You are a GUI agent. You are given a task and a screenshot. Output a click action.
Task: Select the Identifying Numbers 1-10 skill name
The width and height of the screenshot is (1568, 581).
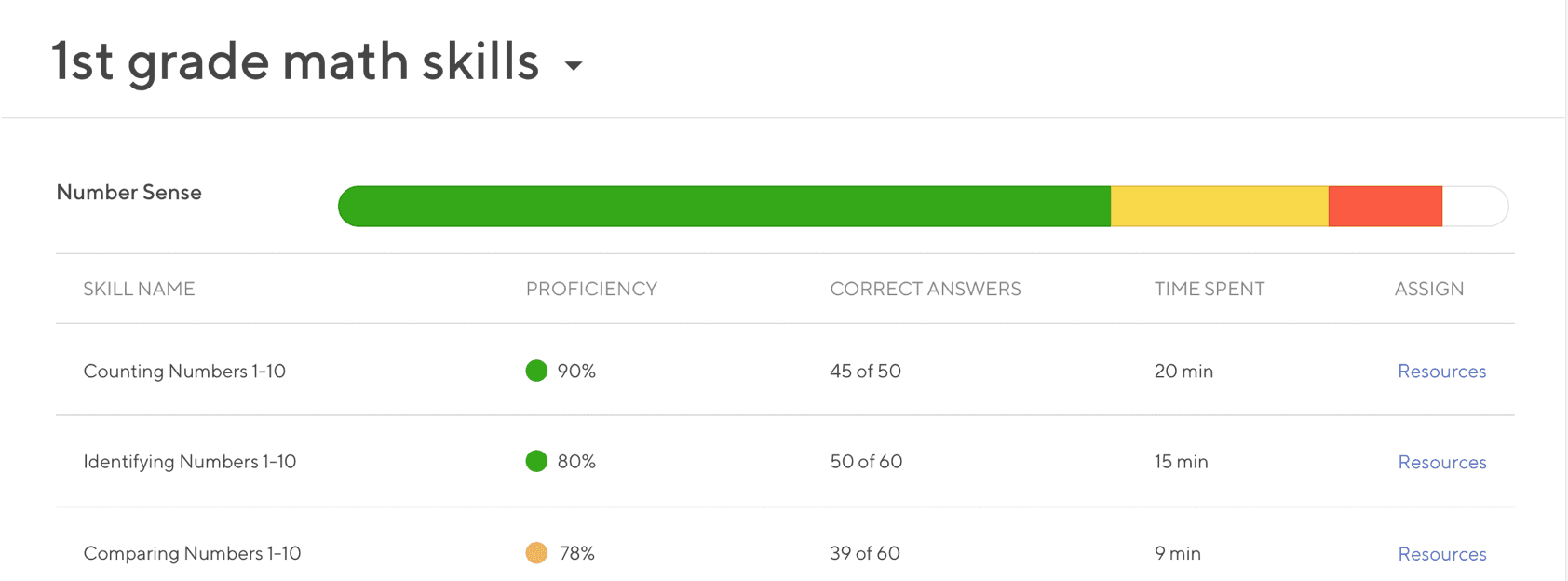190,462
